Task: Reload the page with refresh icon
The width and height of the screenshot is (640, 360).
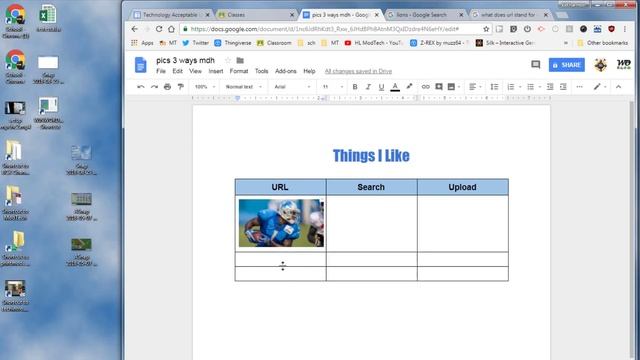Action: 159,29
